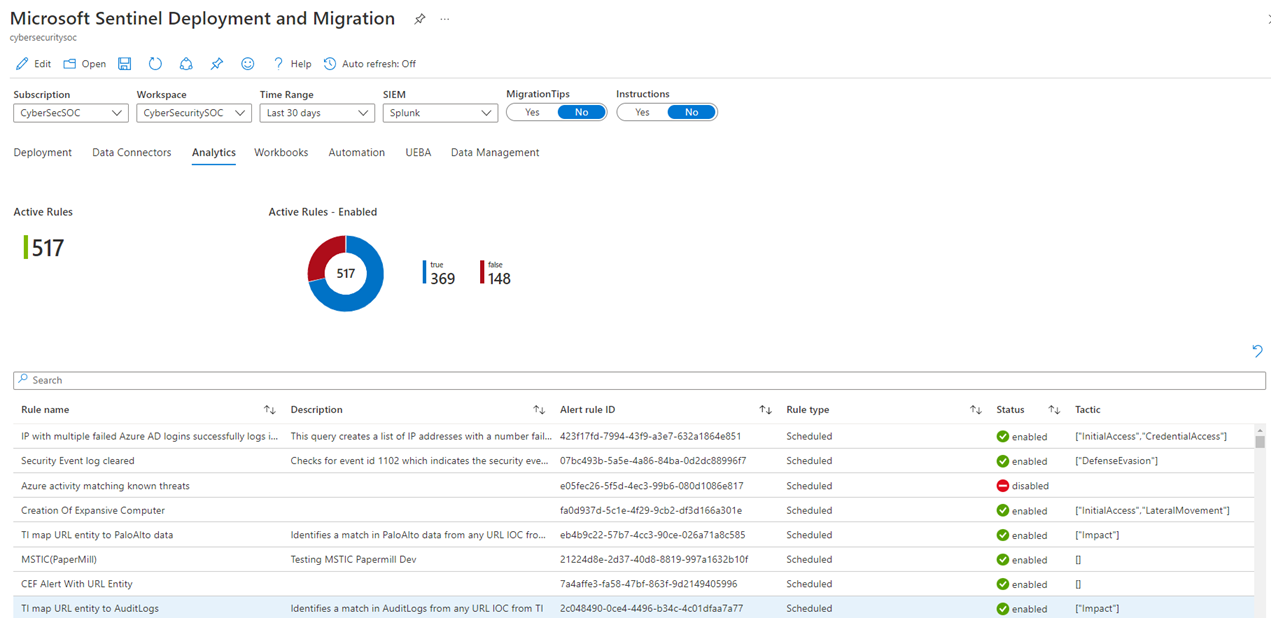Click alert ID 423f17fd-7994-43f9-a3e7-632a1864e851
The height and width of the screenshot is (618, 1271).
[x=650, y=437]
